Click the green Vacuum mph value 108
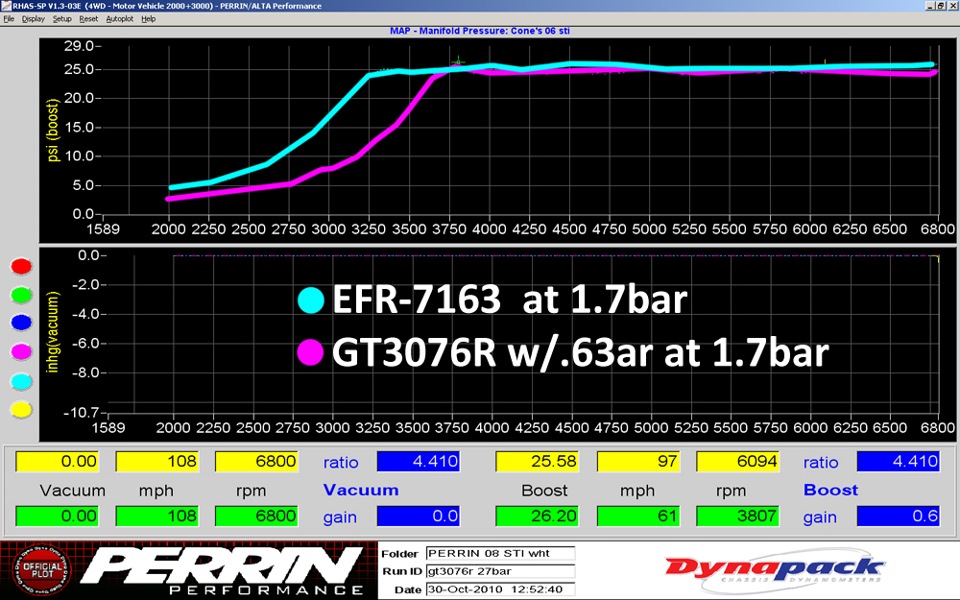Image resolution: width=960 pixels, height=600 pixels. pyautogui.click(x=157, y=516)
